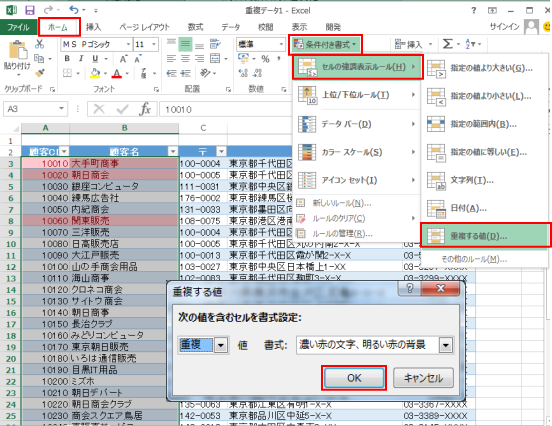Click the Insert Function fx icon

tap(145, 109)
